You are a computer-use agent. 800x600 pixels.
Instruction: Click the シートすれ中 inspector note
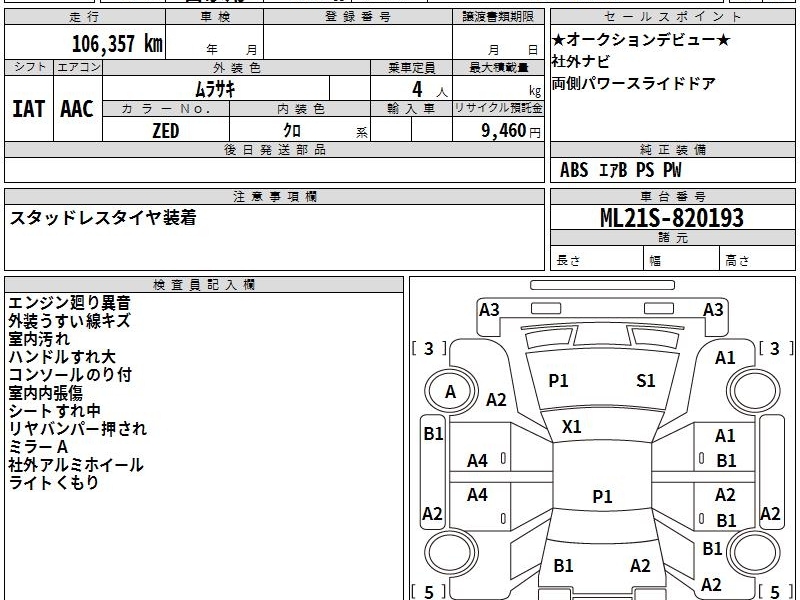54,411
